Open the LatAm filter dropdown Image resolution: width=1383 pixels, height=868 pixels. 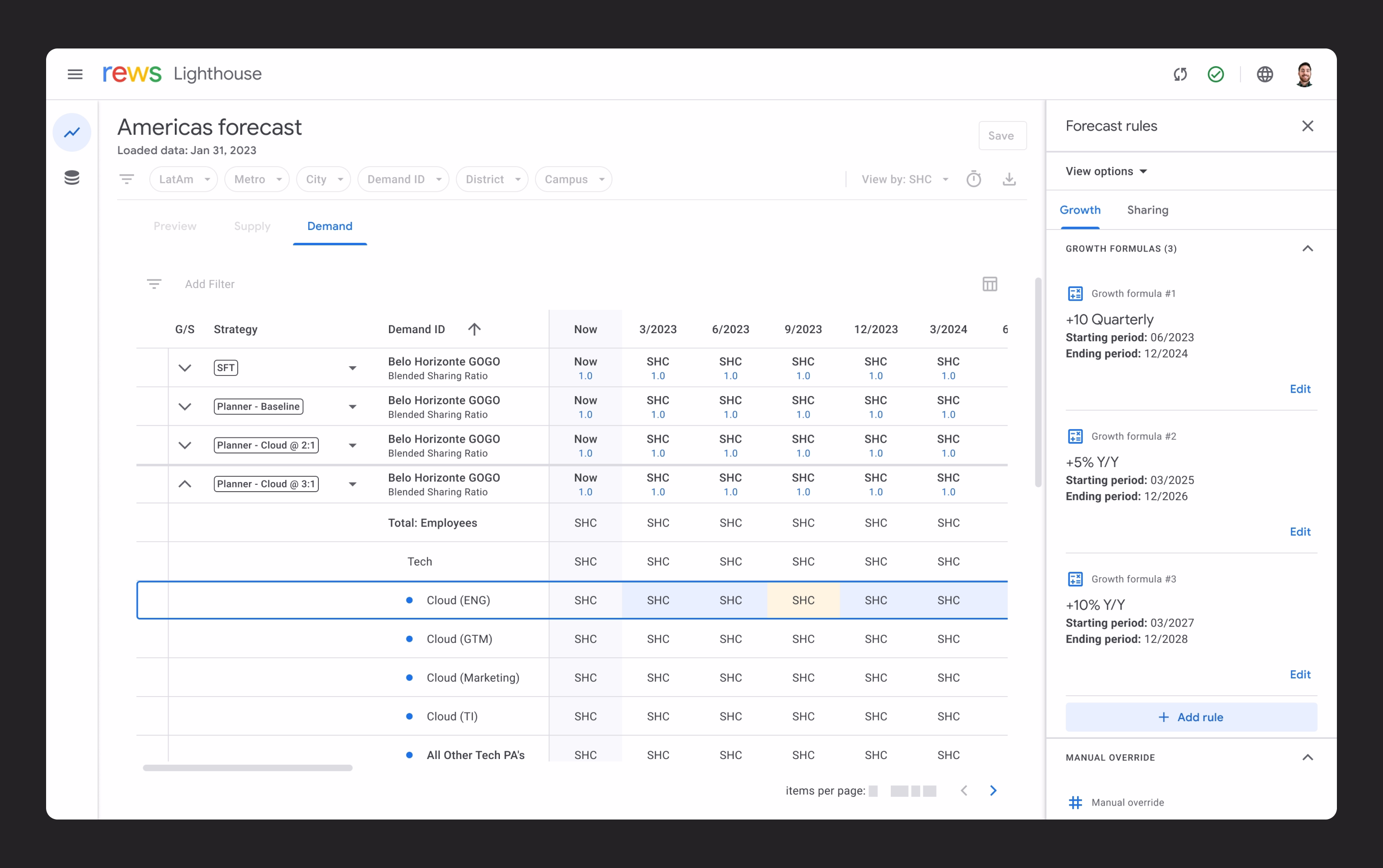183,179
